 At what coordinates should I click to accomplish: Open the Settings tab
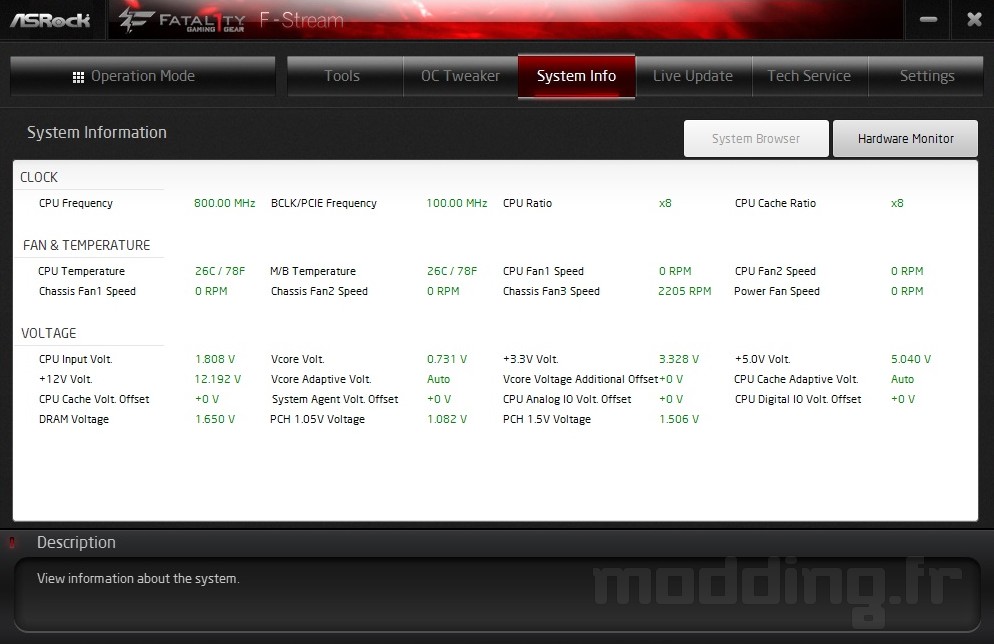pyautogui.click(x=926, y=76)
